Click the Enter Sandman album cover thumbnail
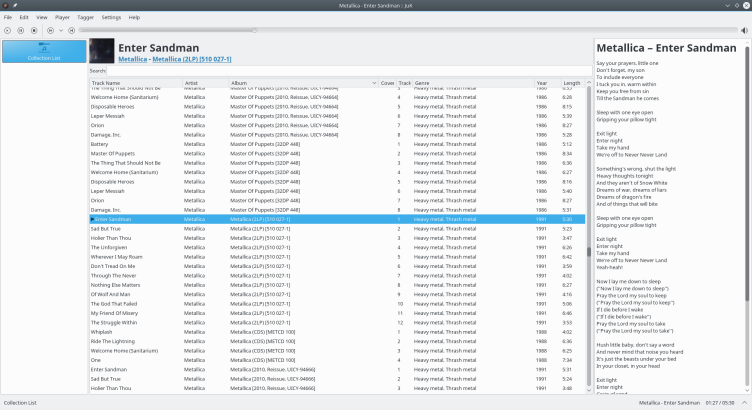This screenshot has height=410, width=752. (101, 52)
